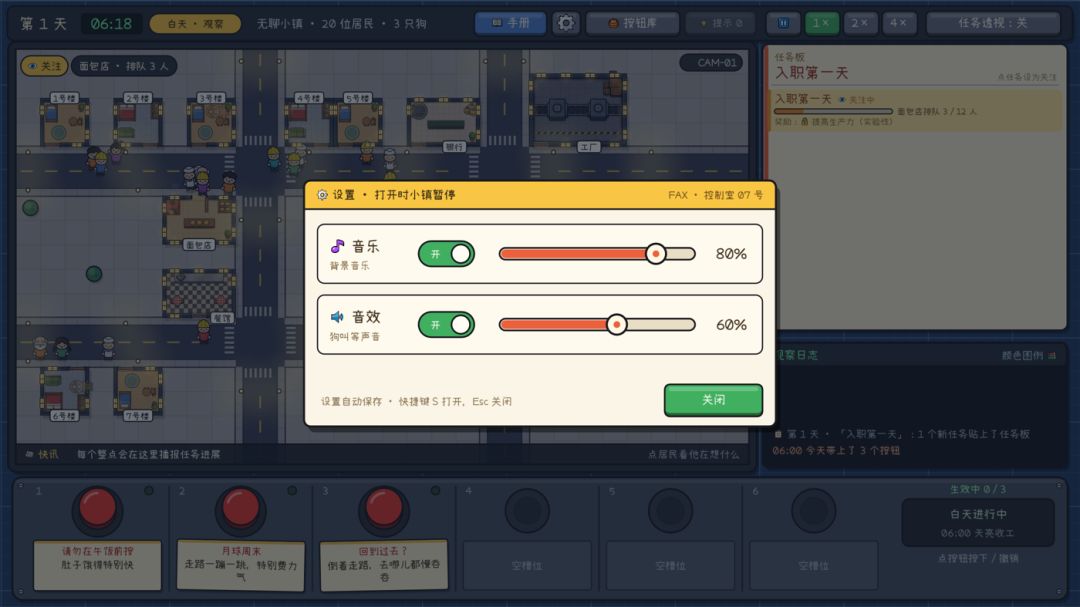Click the 提示 hint button
This screenshot has height=607, width=1080.
click(720, 23)
